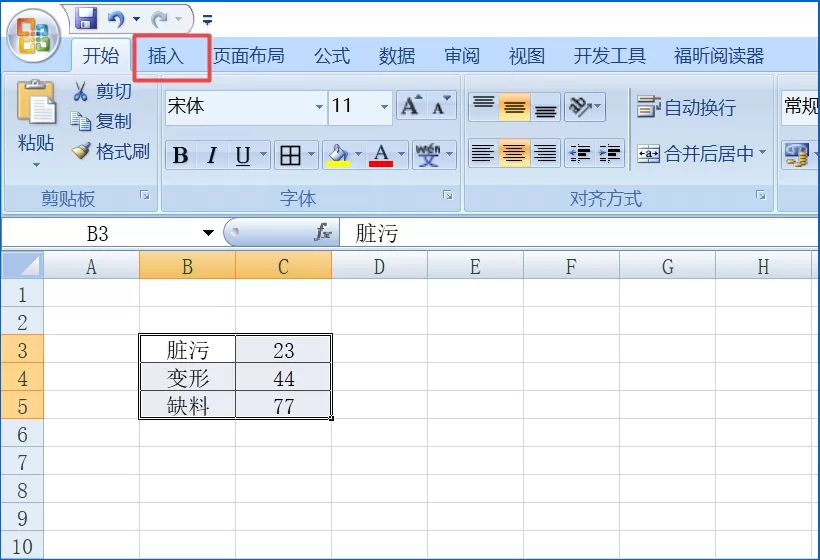Click the Increase Indent icon
The height and width of the screenshot is (560, 820).
[x=610, y=154]
